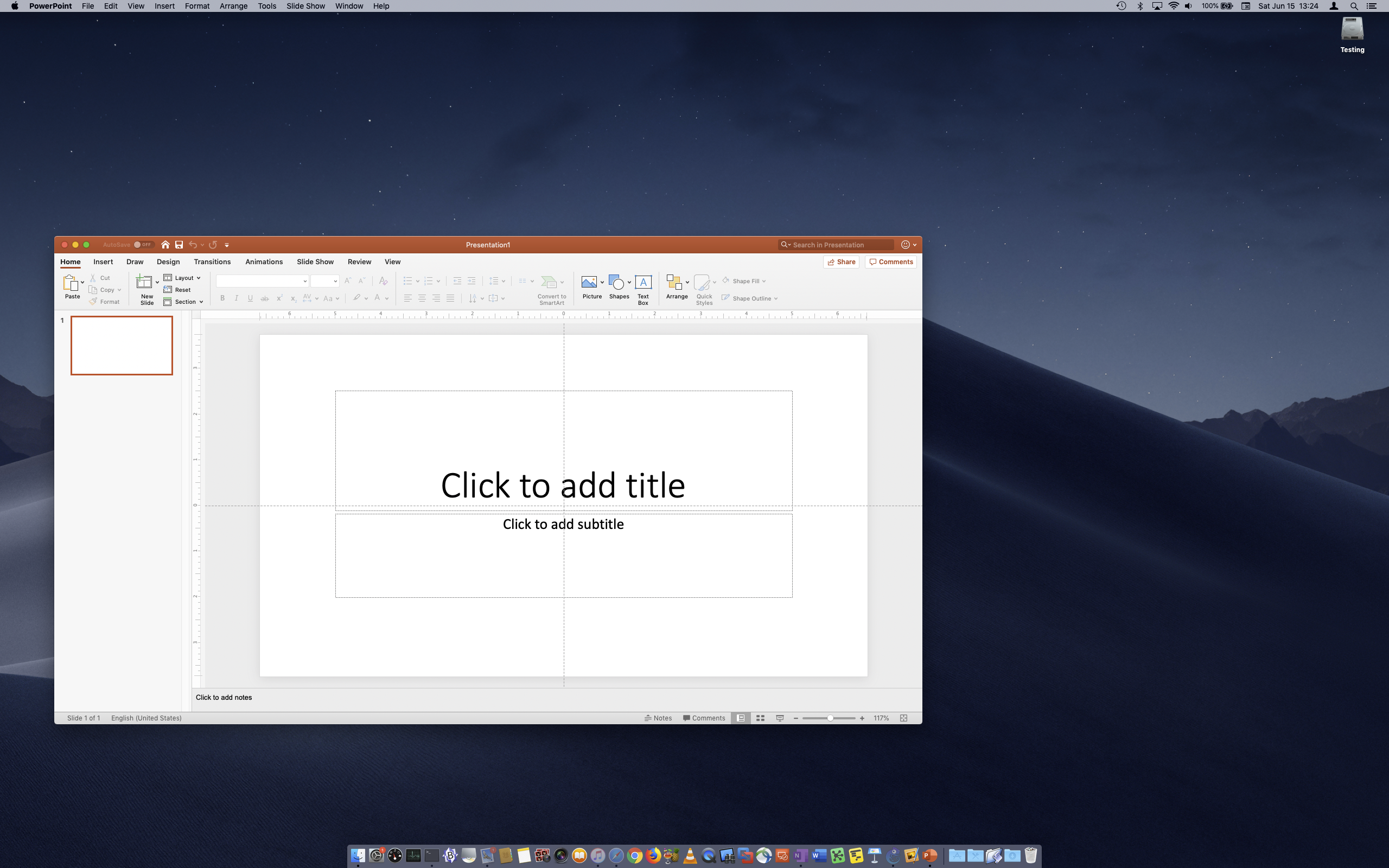
Task: Click the Picture icon in ribbon
Action: pos(588,283)
